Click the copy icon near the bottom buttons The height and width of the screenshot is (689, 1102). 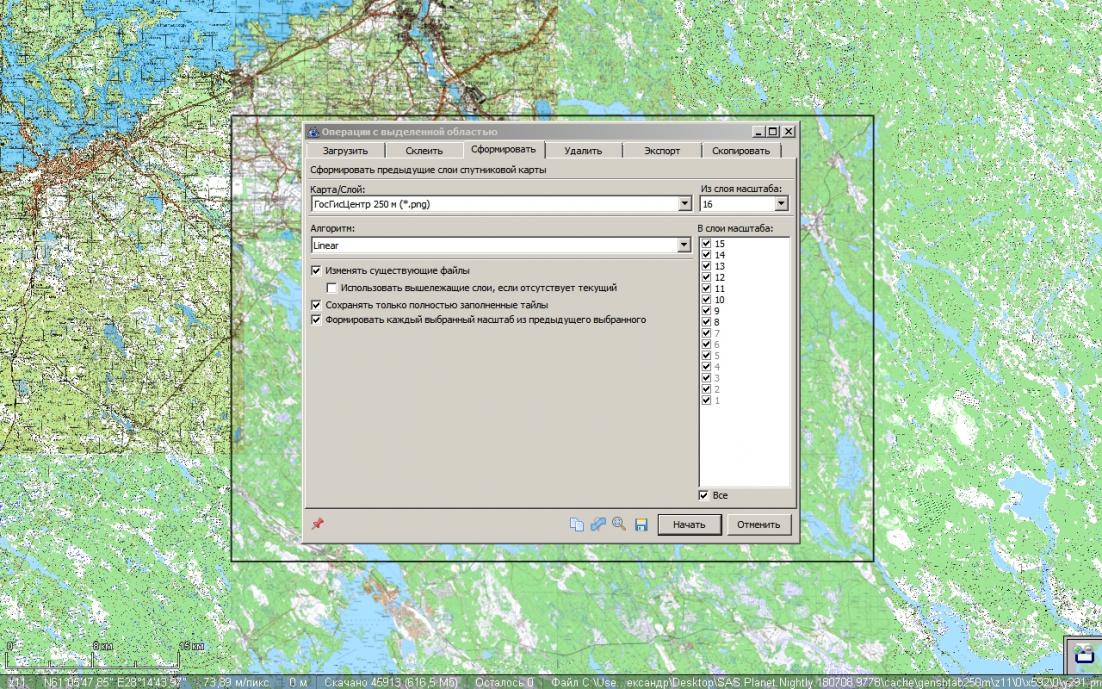pyautogui.click(x=577, y=524)
